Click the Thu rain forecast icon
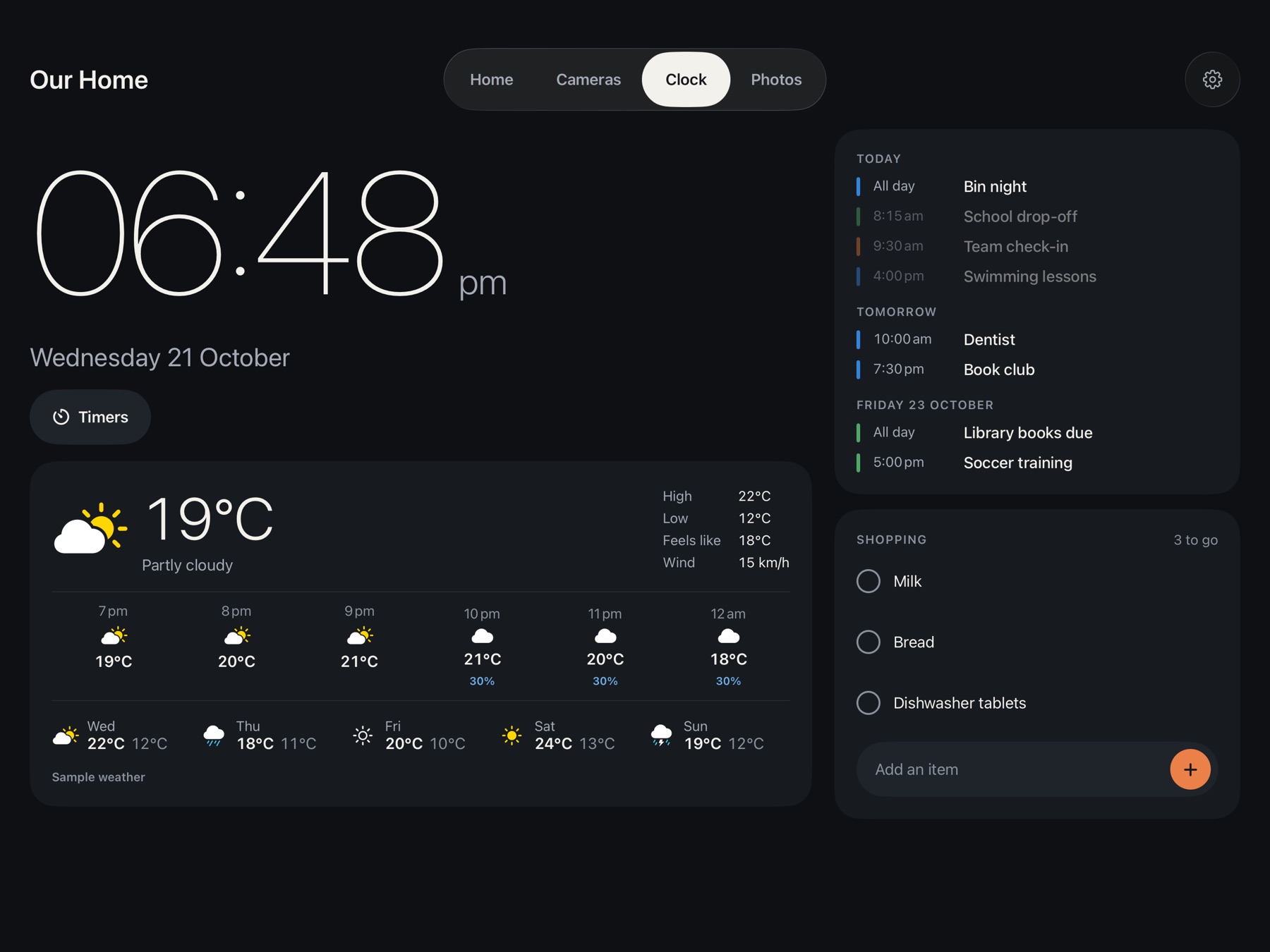 coord(214,736)
